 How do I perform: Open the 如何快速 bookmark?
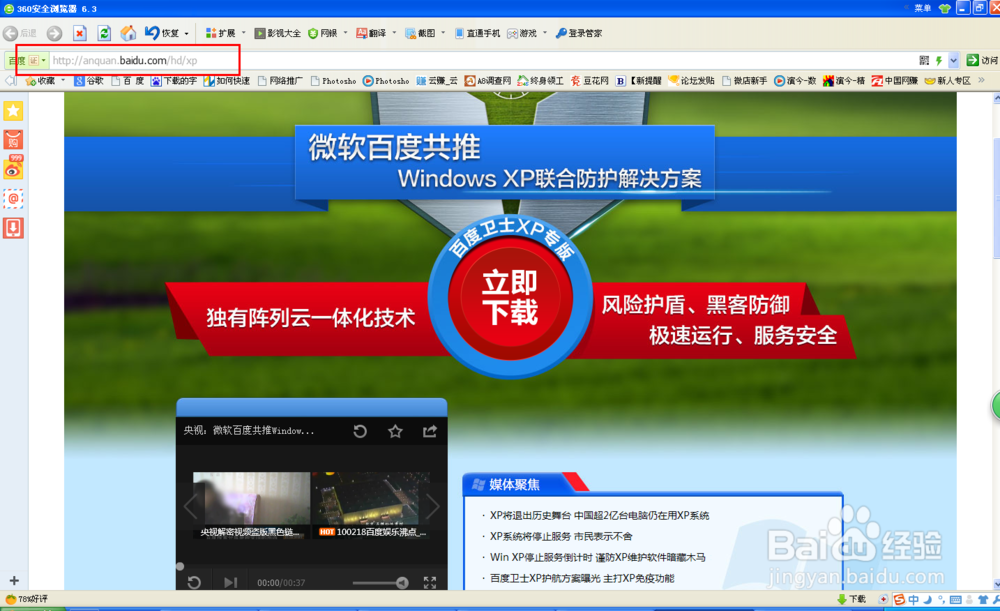227,81
